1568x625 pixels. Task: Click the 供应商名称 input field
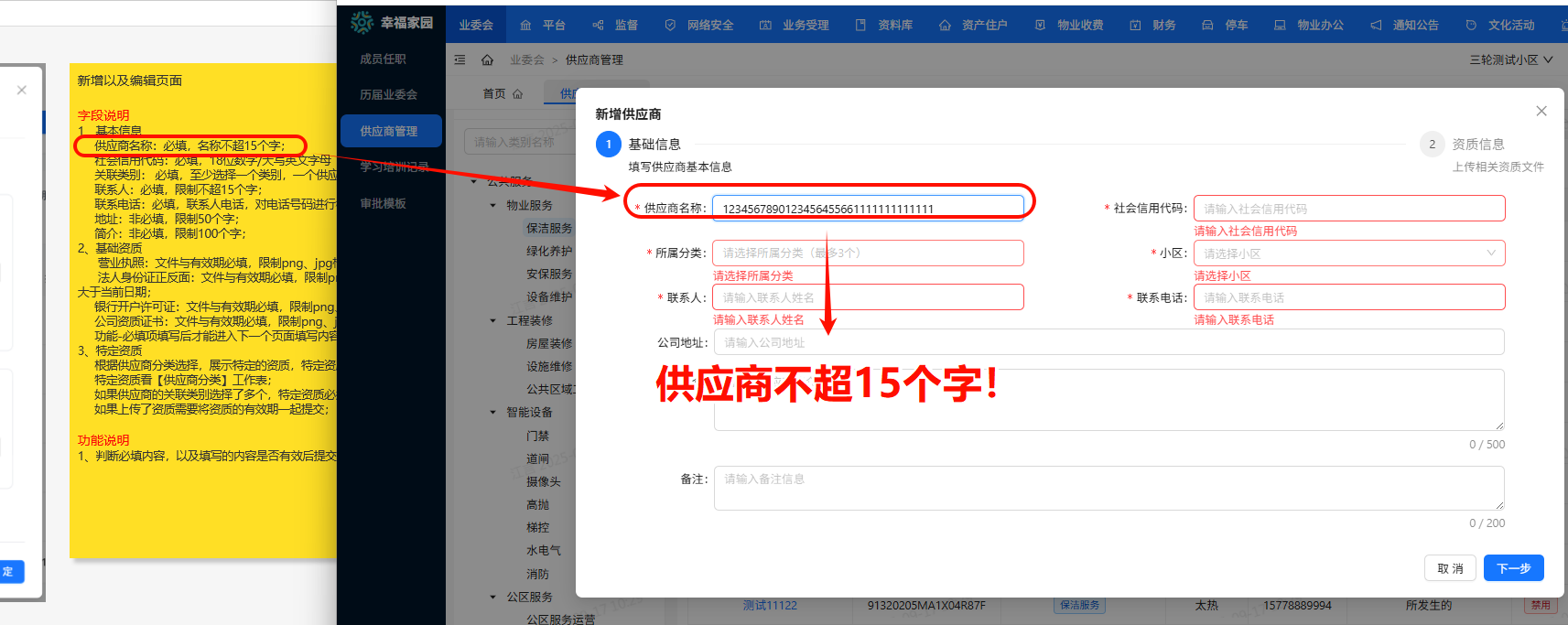(868, 208)
